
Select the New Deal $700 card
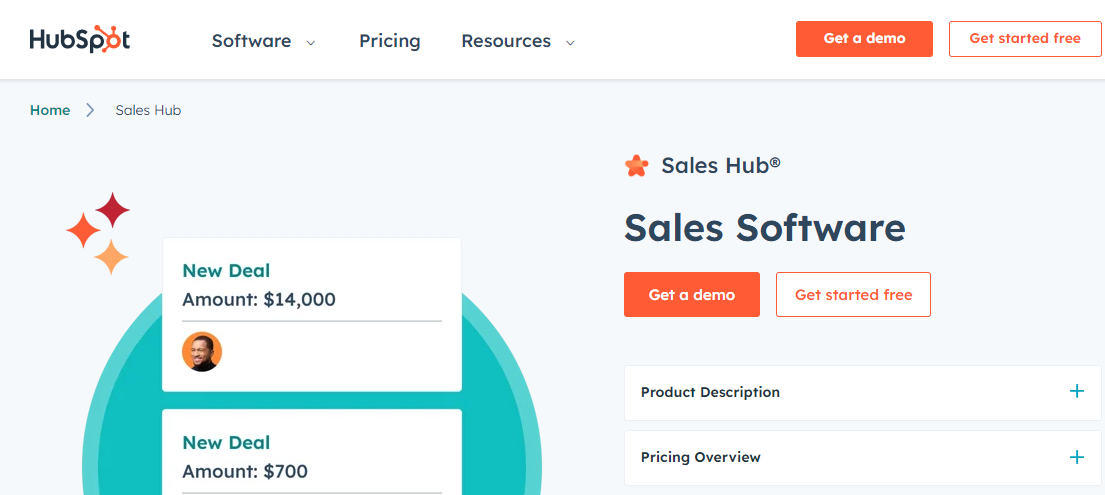[312, 452]
